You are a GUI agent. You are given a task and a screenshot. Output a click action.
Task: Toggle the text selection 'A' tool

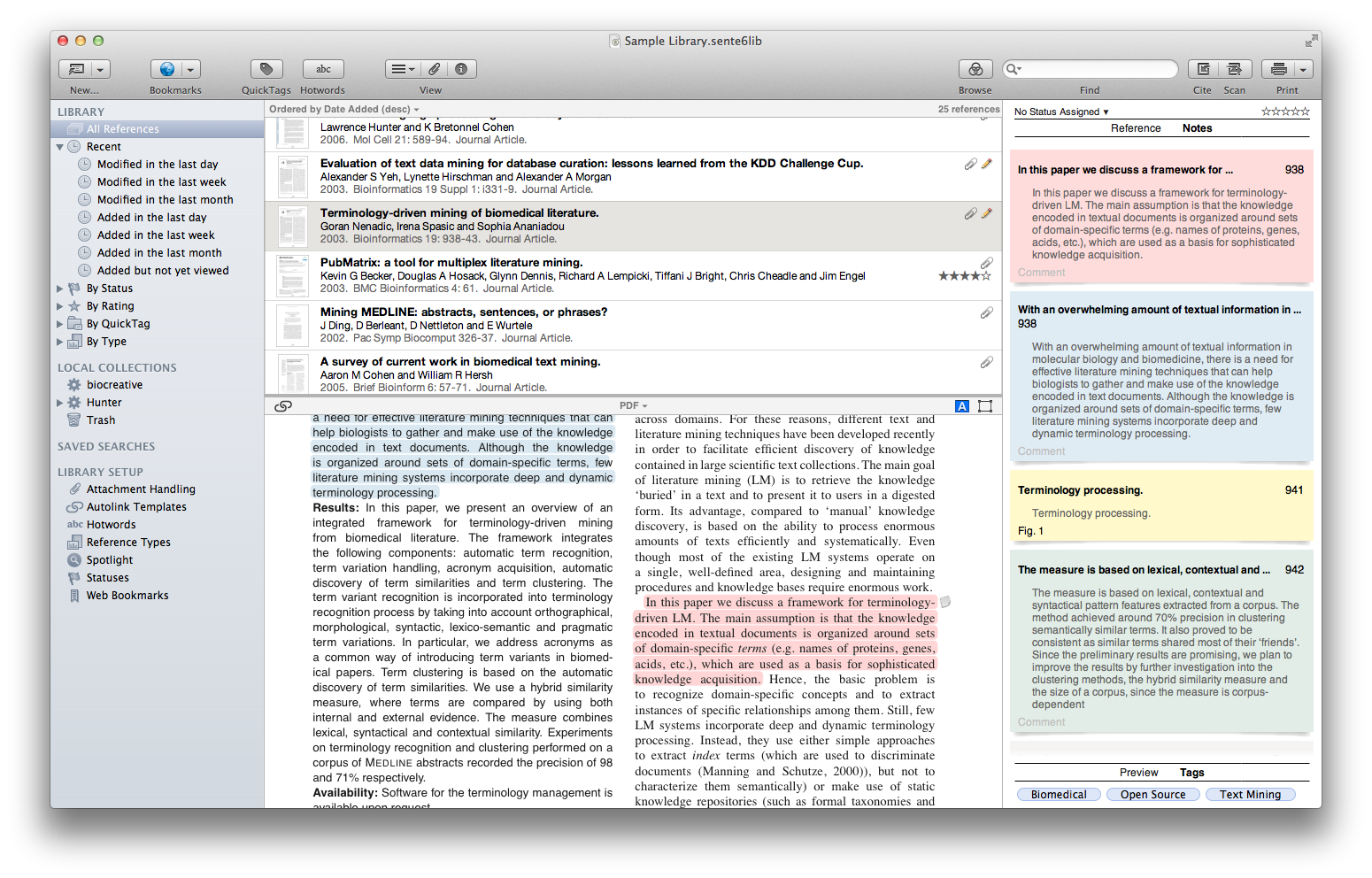[962, 406]
